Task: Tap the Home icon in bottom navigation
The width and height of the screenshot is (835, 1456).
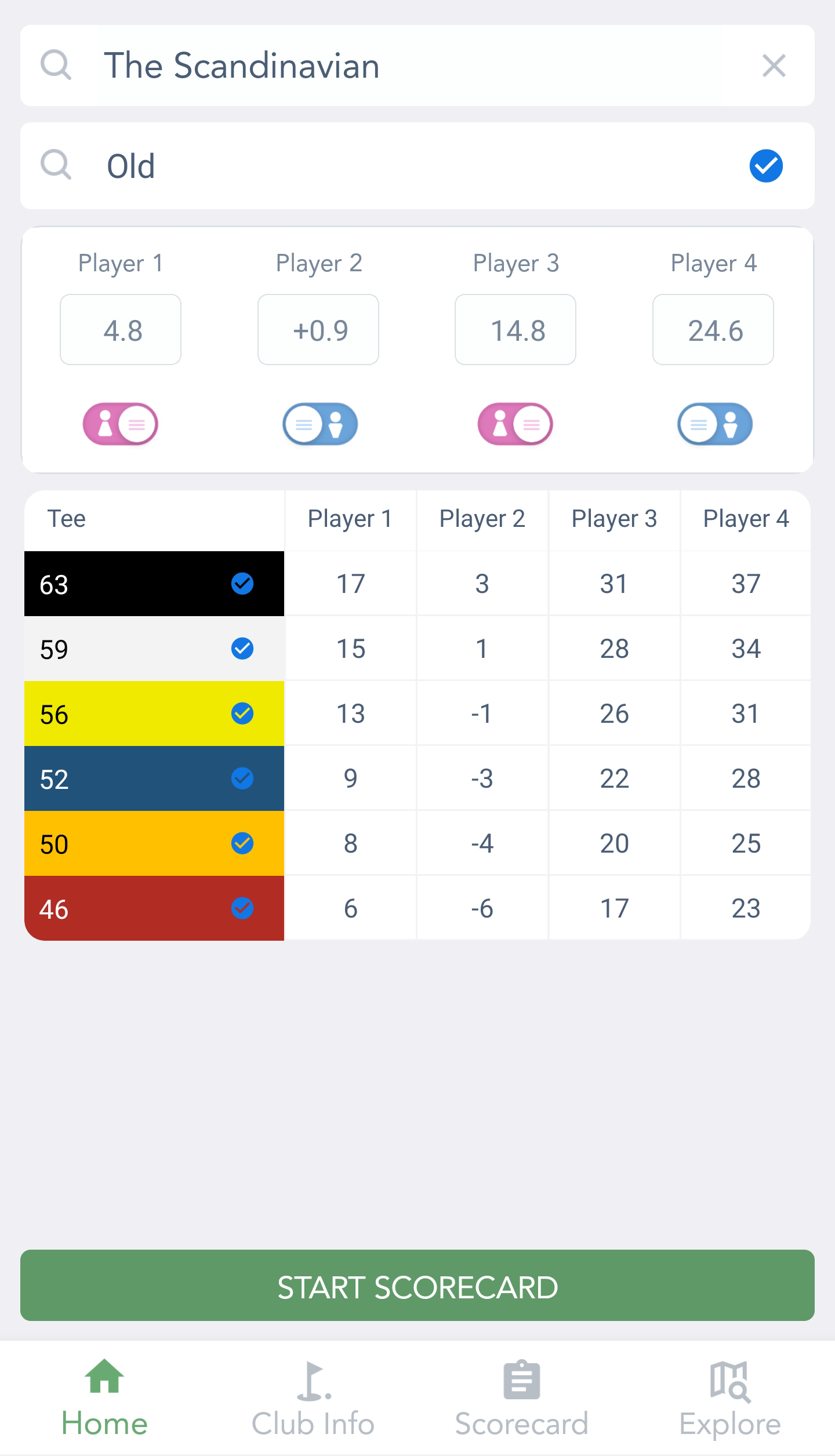Action: coord(104,1391)
